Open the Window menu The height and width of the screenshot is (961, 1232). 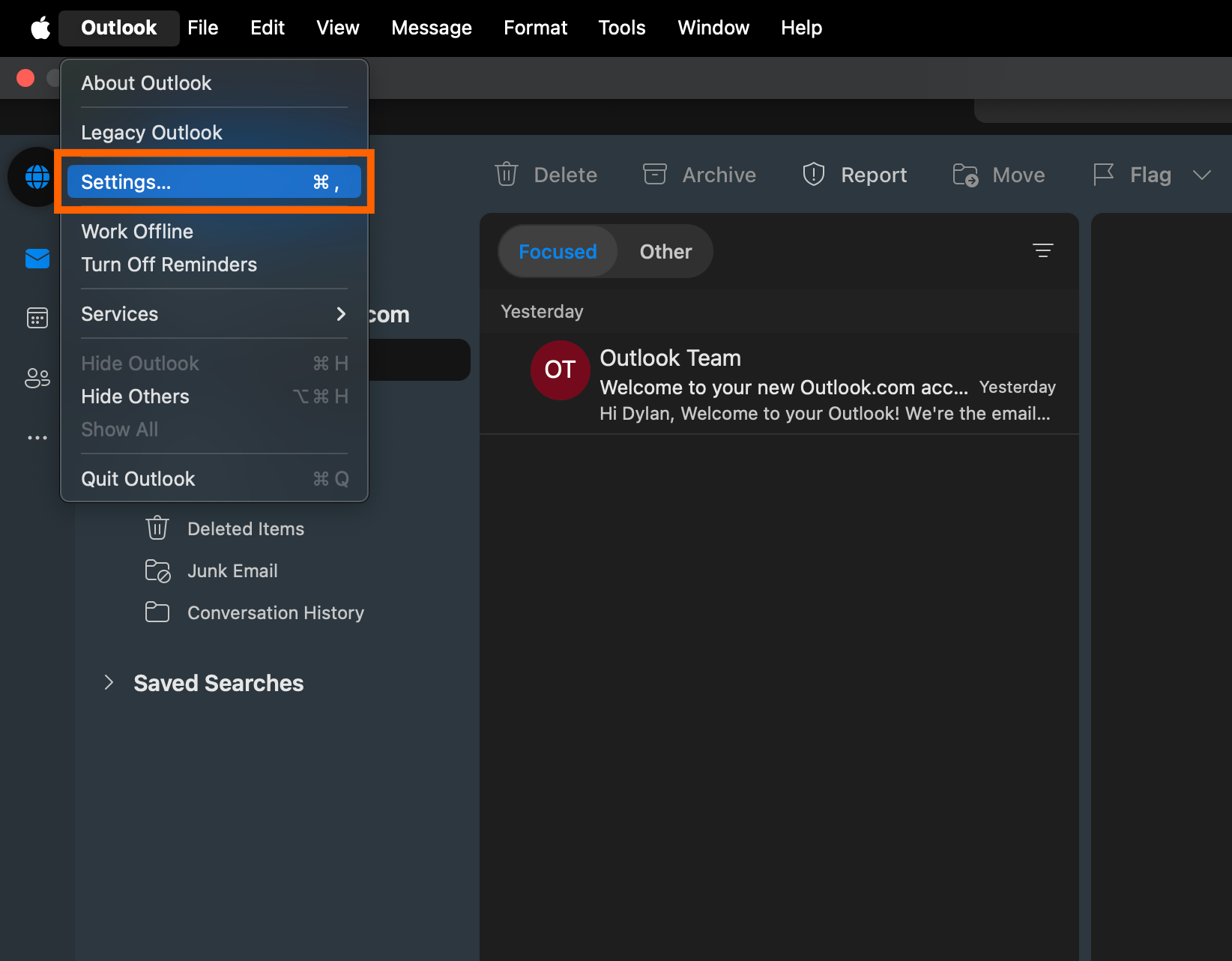[713, 28]
